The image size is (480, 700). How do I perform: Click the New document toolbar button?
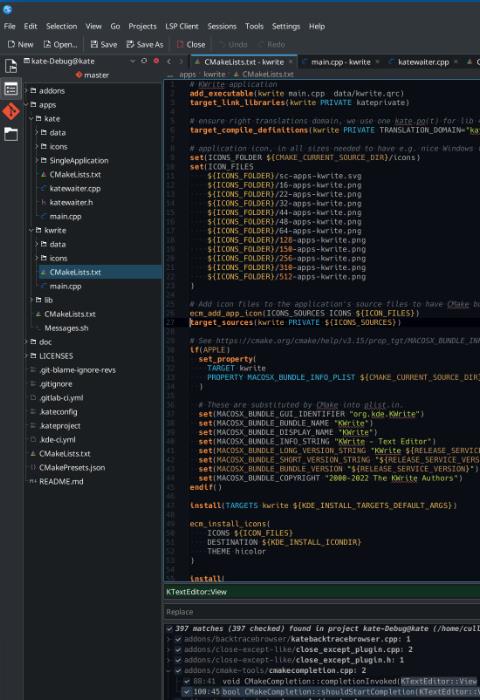[x=21, y=44]
